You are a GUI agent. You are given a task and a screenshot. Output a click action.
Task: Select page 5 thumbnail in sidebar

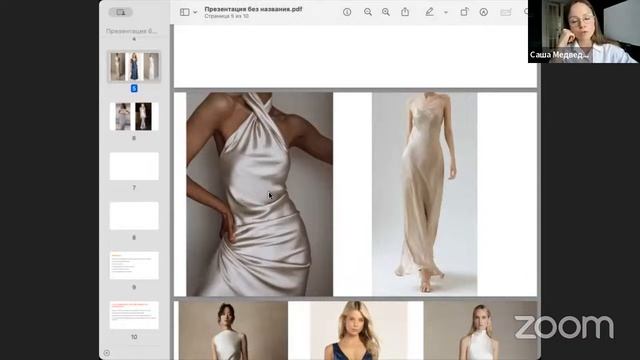tap(134, 66)
